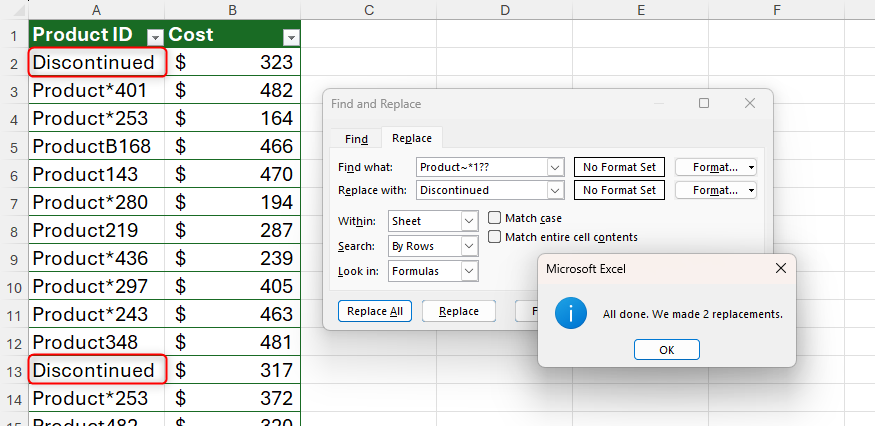Screen dimensions: 875x426
Task: Select cell containing Product*401
Action: tap(97, 90)
